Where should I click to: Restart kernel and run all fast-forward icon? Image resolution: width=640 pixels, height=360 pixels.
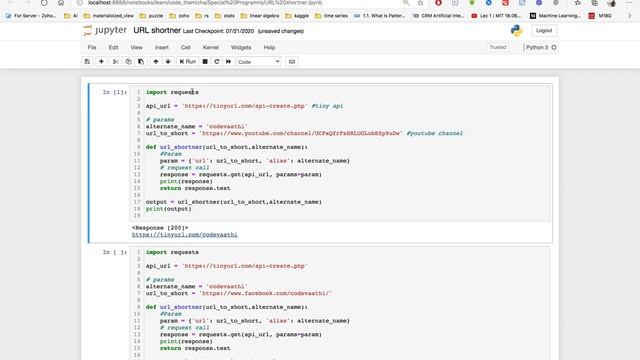(229, 62)
